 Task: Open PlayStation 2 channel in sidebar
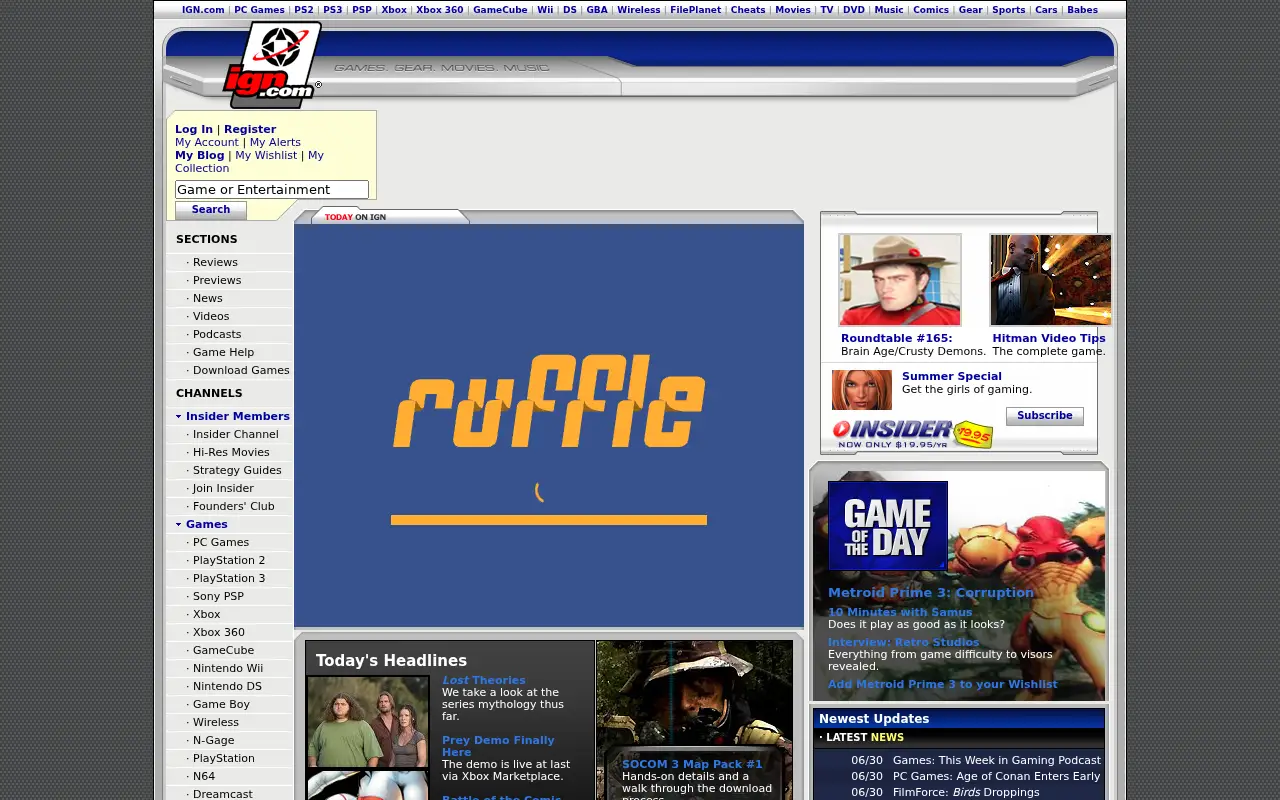click(x=229, y=560)
